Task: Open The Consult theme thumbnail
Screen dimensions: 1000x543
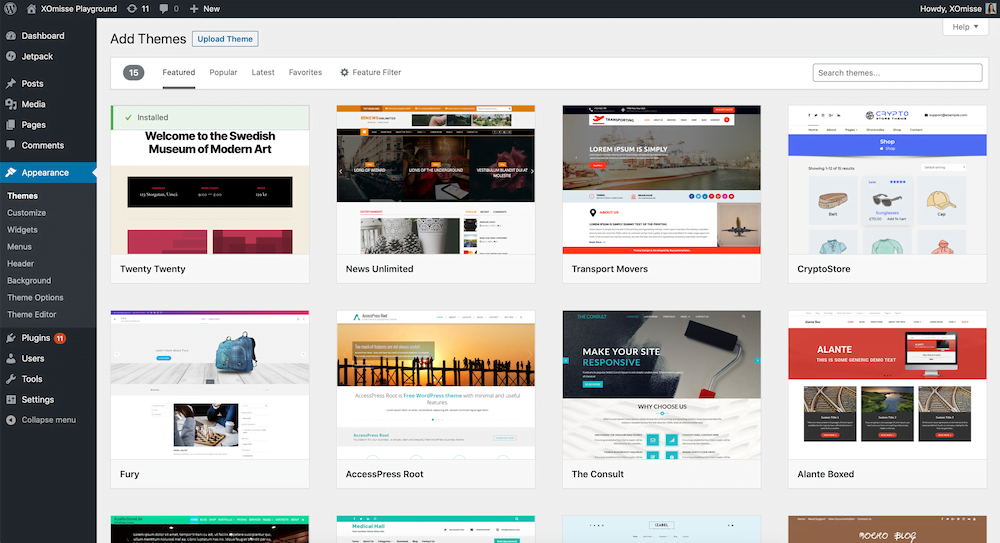Action: click(661, 385)
